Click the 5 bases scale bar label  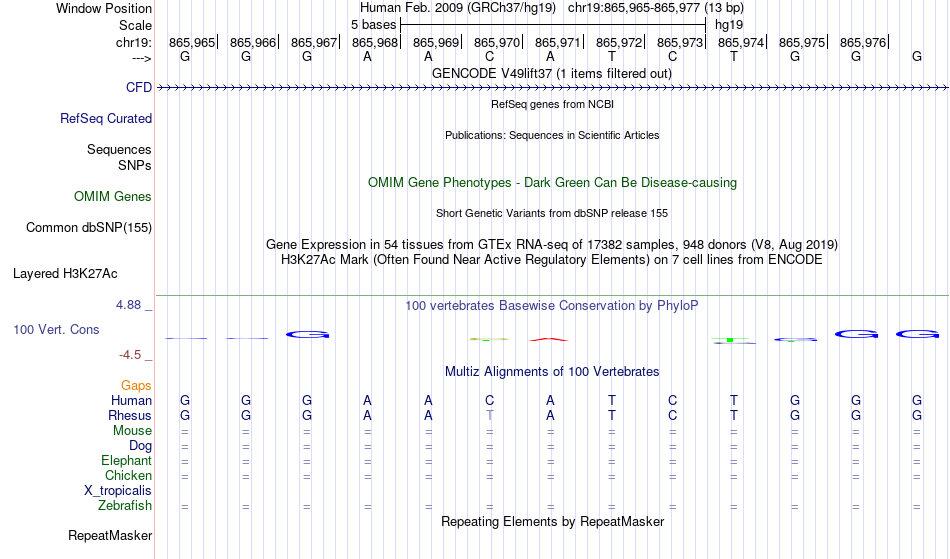374,25
